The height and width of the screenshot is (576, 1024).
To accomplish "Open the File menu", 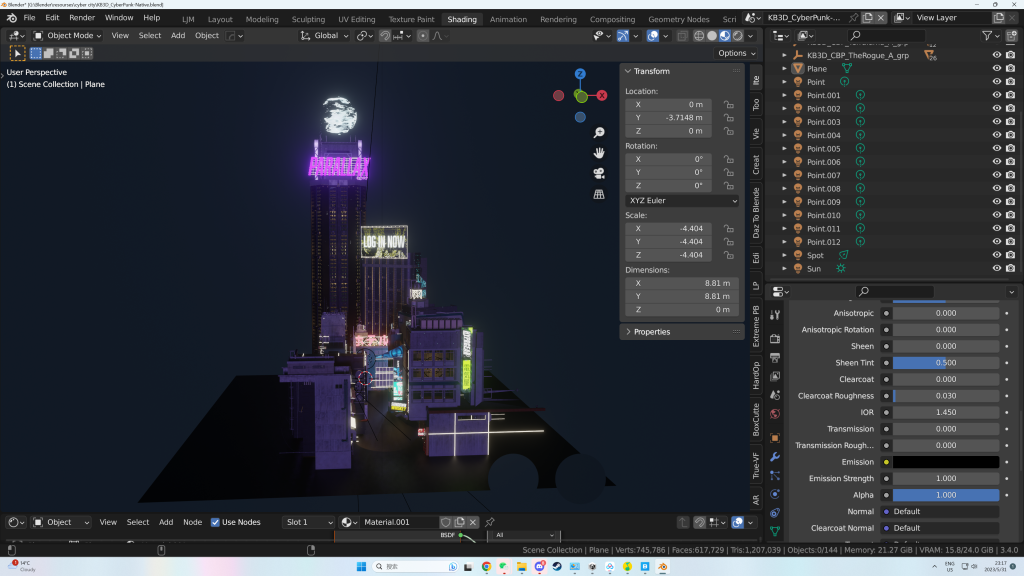I will 29,18.
